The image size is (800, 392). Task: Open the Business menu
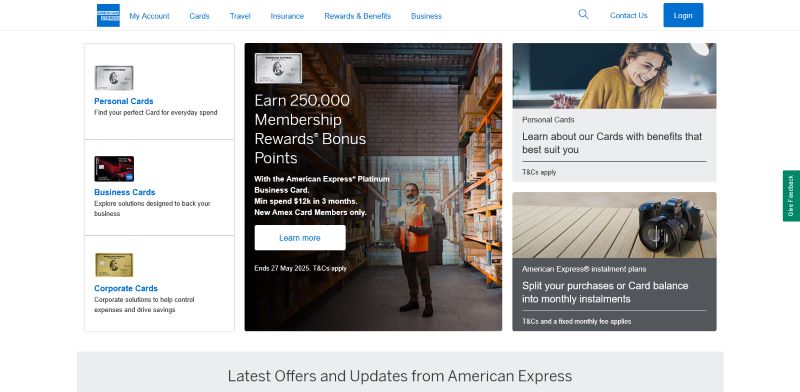(427, 16)
